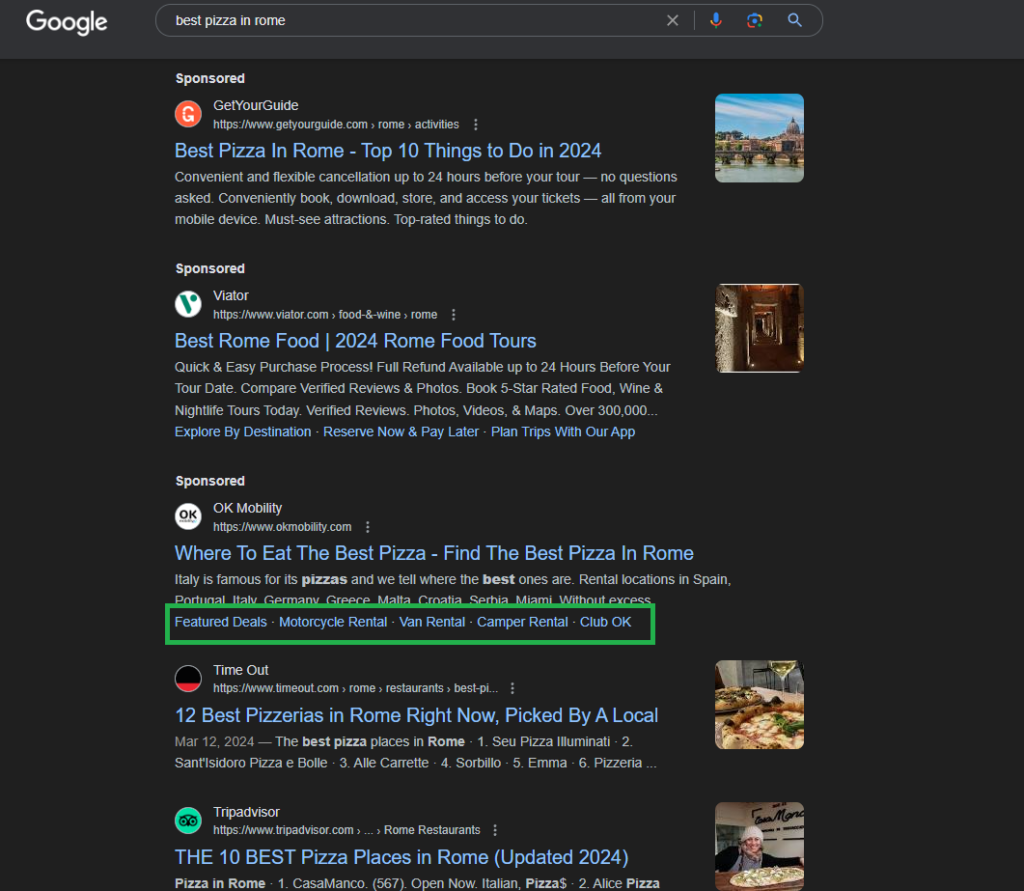Image resolution: width=1024 pixels, height=891 pixels.
Task: Open the options menu for OK Mobility result
Action: point(368,526)
